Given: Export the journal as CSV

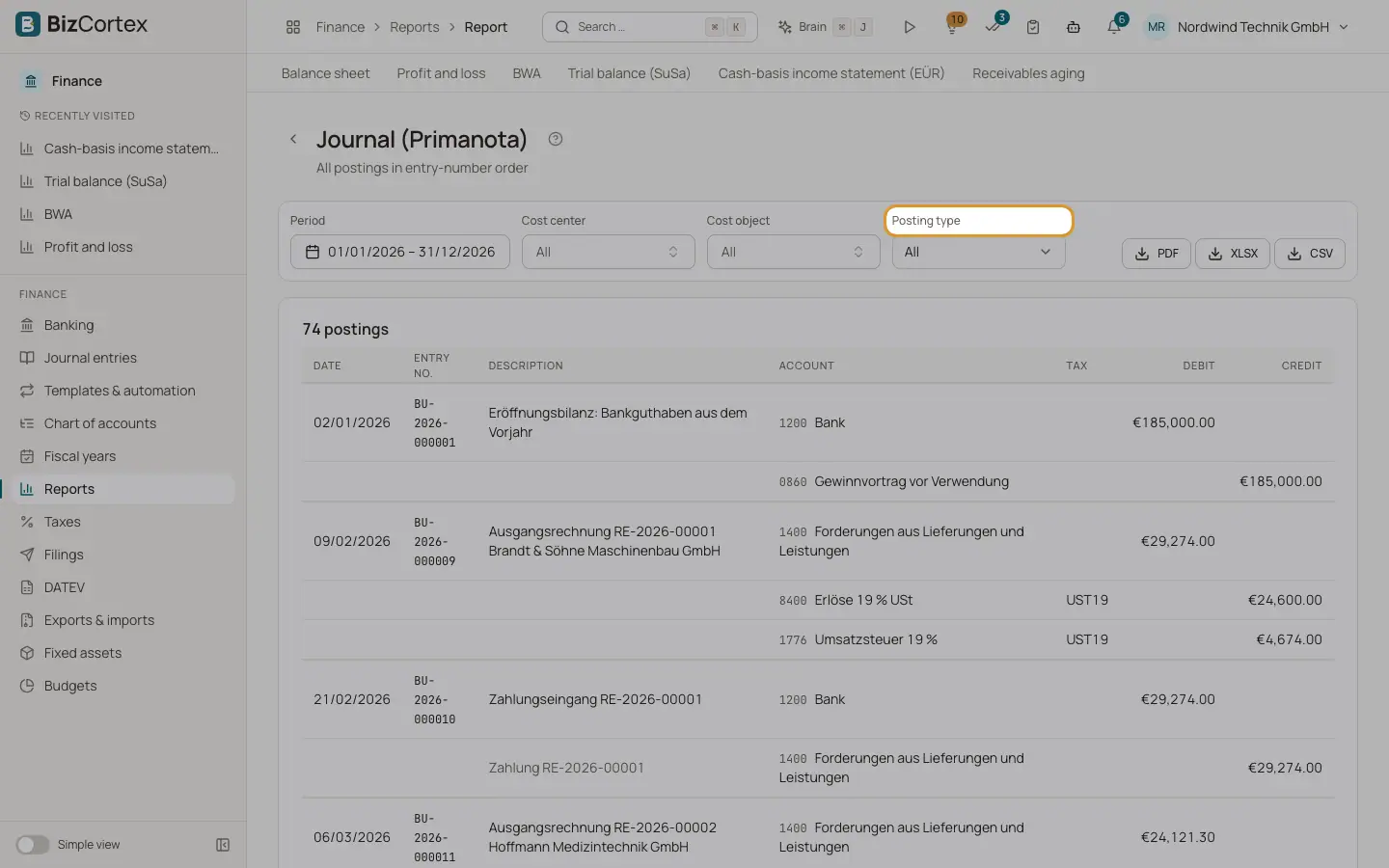Looking at the screenshot, I should [1310, 254].
